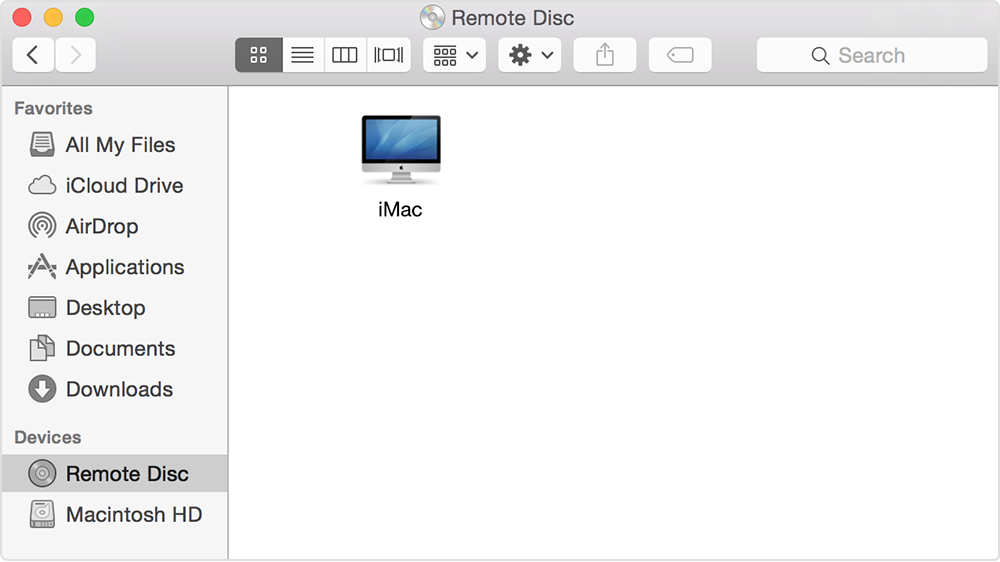Select Macintosh HD under Devices

pyautogui.click(x=115, y=514)
